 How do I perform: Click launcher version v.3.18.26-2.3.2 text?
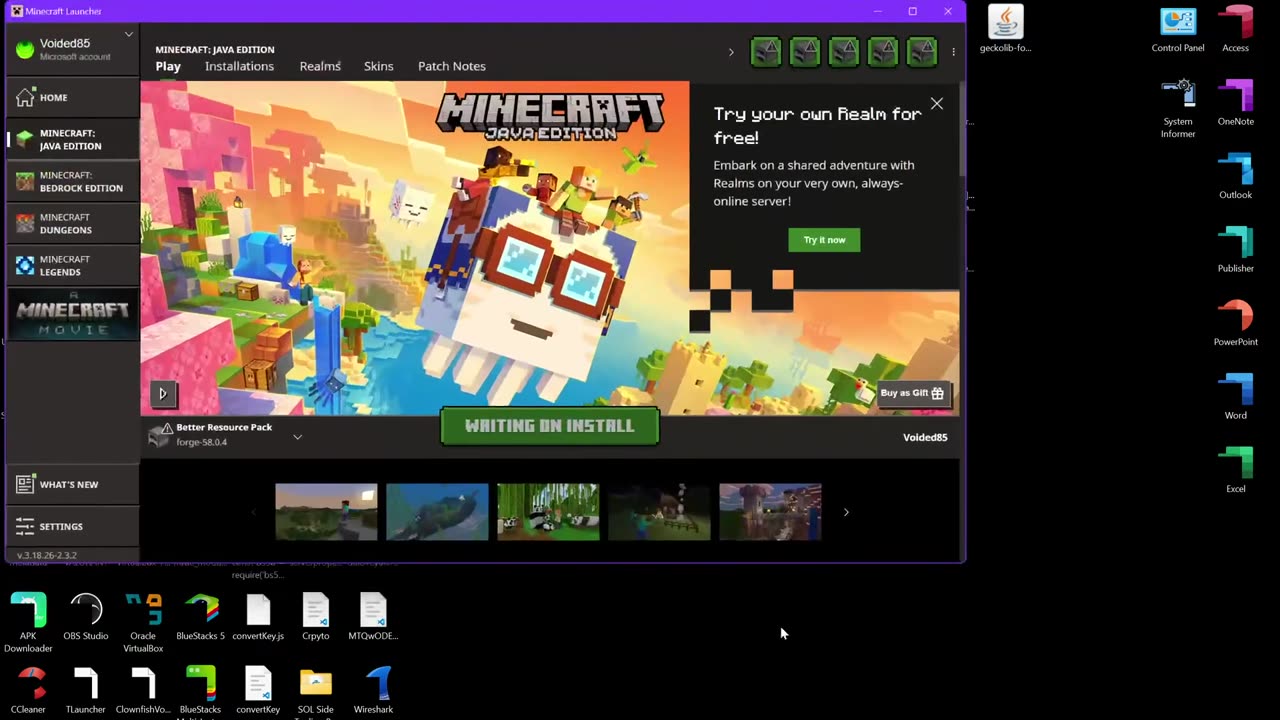[x=47, y=555]
